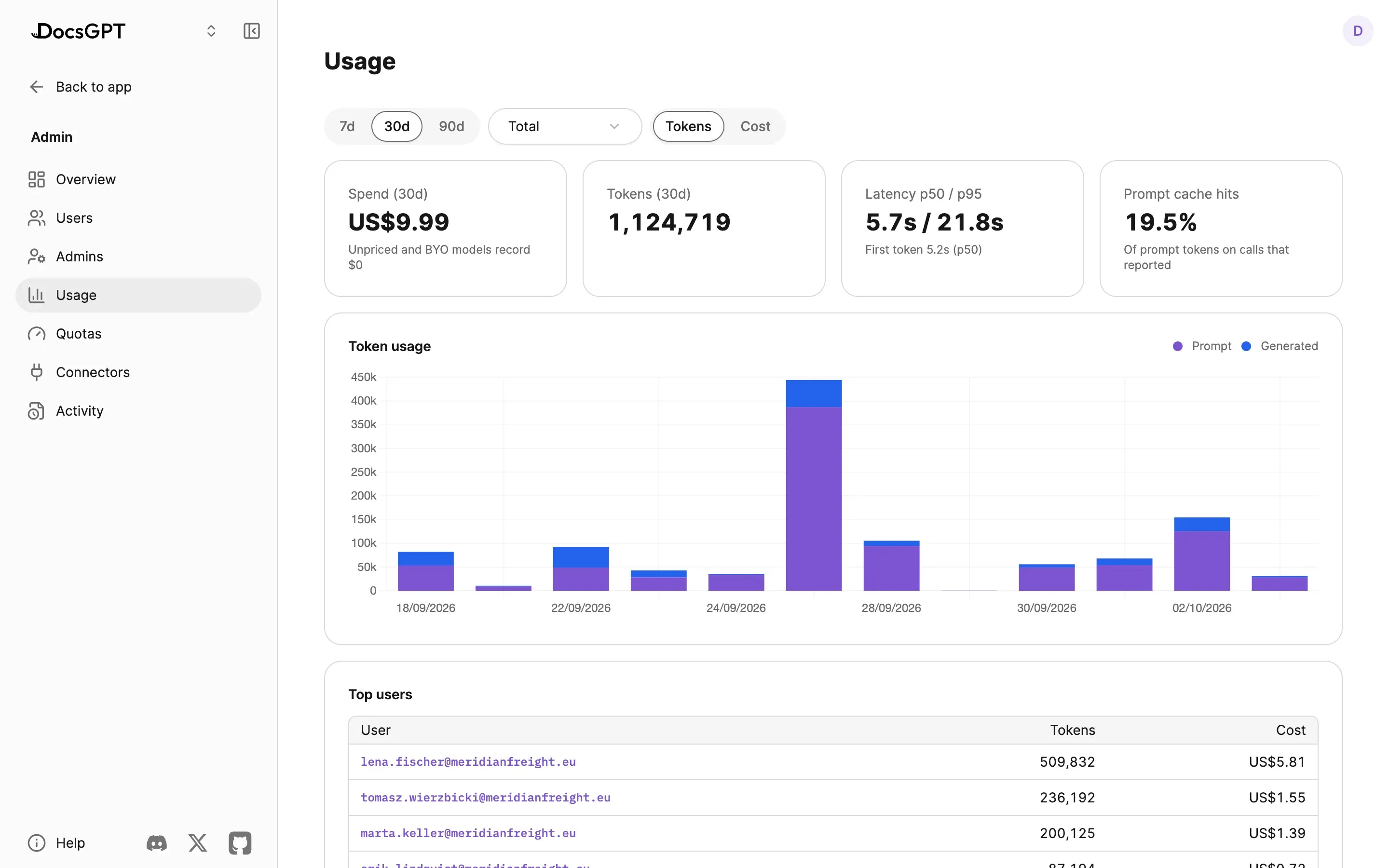The width and height of the screenshot is (1389, 868).
Task: Click the Prompt cache hits card
Action: (1221, 229)
